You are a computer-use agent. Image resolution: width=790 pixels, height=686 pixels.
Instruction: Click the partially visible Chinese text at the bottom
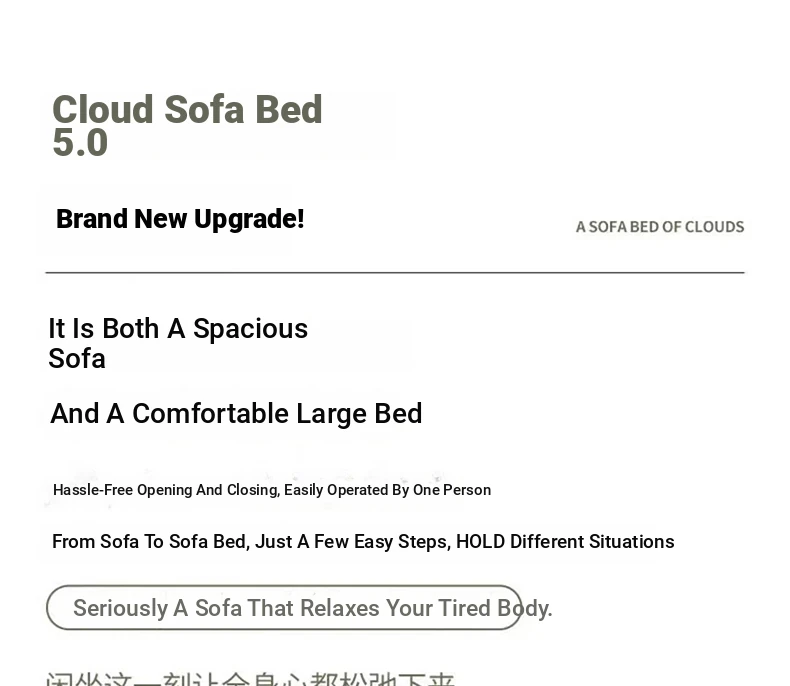click(x=250, y=678)
